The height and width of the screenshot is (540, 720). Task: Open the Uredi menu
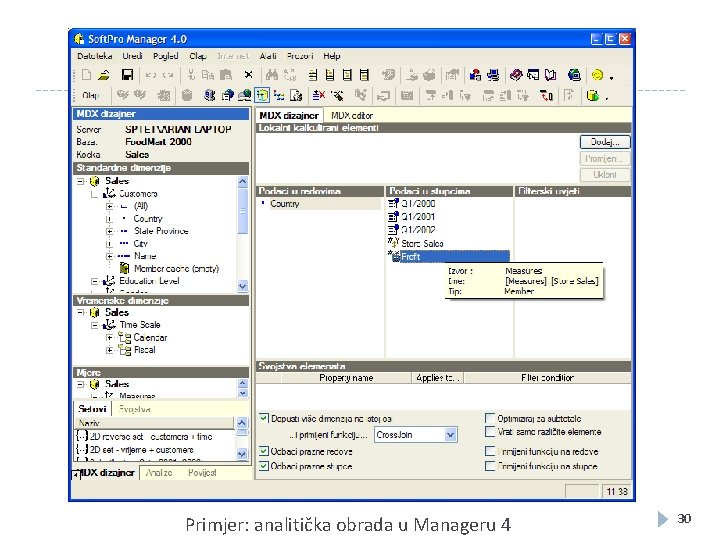click(x=132, y=56)
